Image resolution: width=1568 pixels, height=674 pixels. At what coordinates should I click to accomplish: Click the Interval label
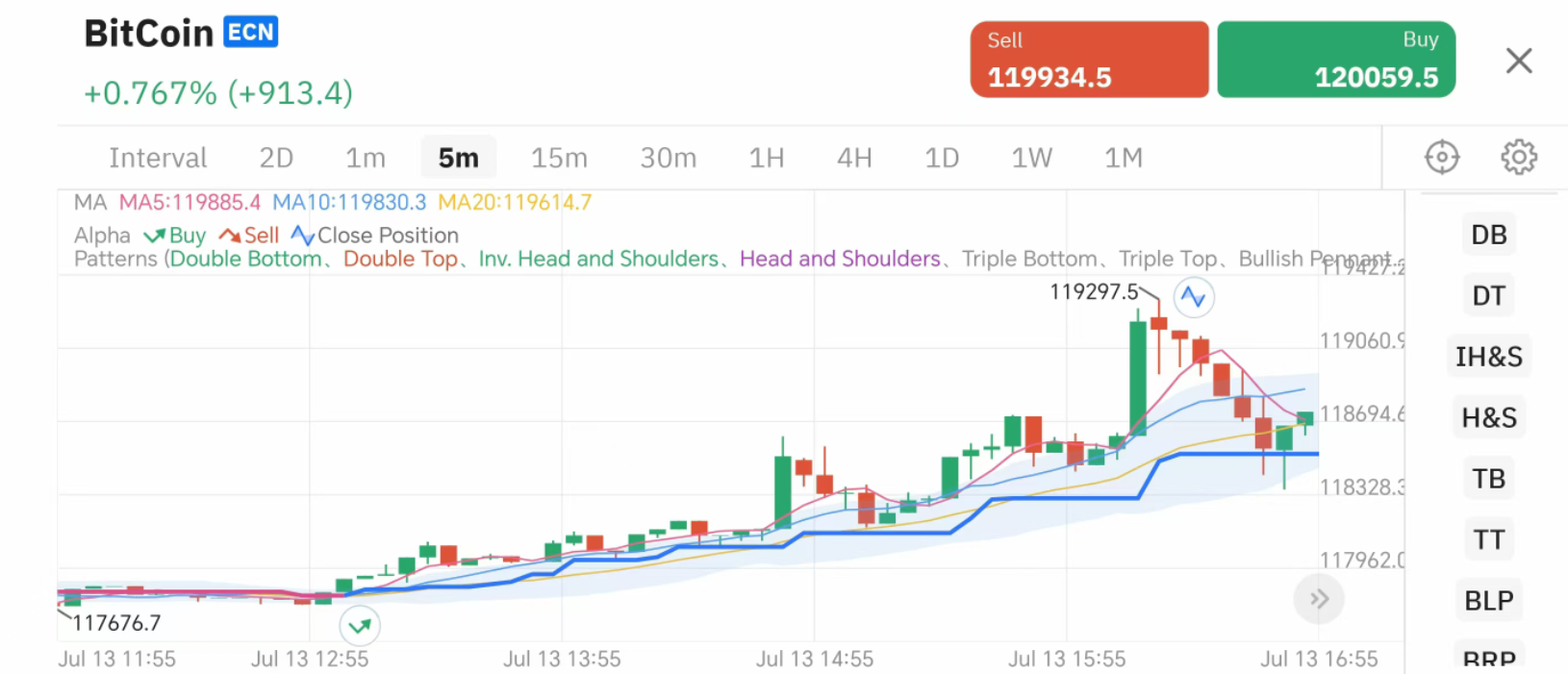tap(158, 158)
